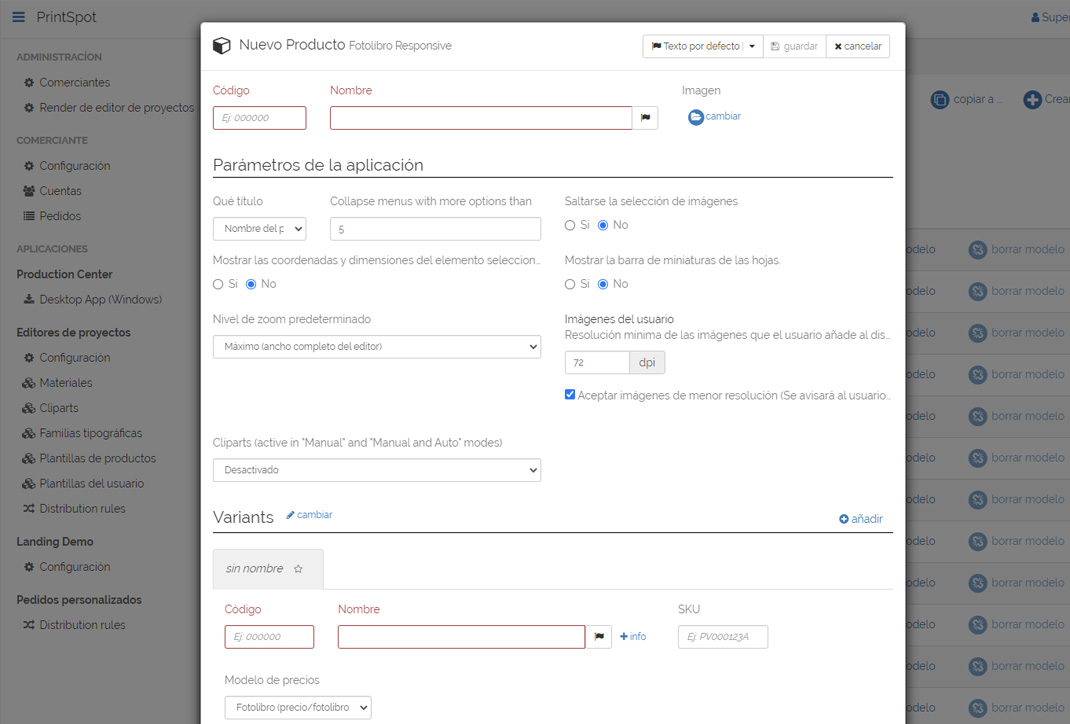Open the sin nombre variant tab
The image size is (1070, 724).
(x=268, y=569)
